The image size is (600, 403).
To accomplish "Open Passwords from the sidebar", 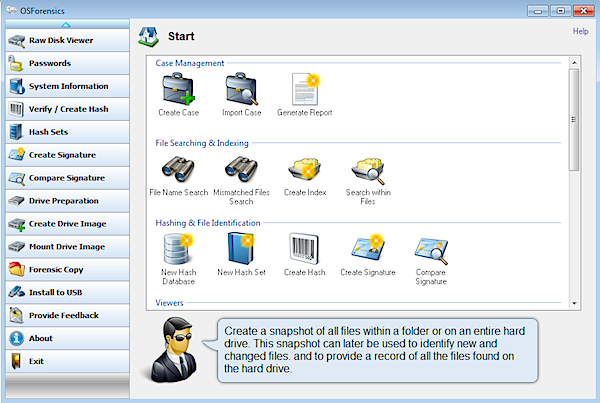I will 65,63.
